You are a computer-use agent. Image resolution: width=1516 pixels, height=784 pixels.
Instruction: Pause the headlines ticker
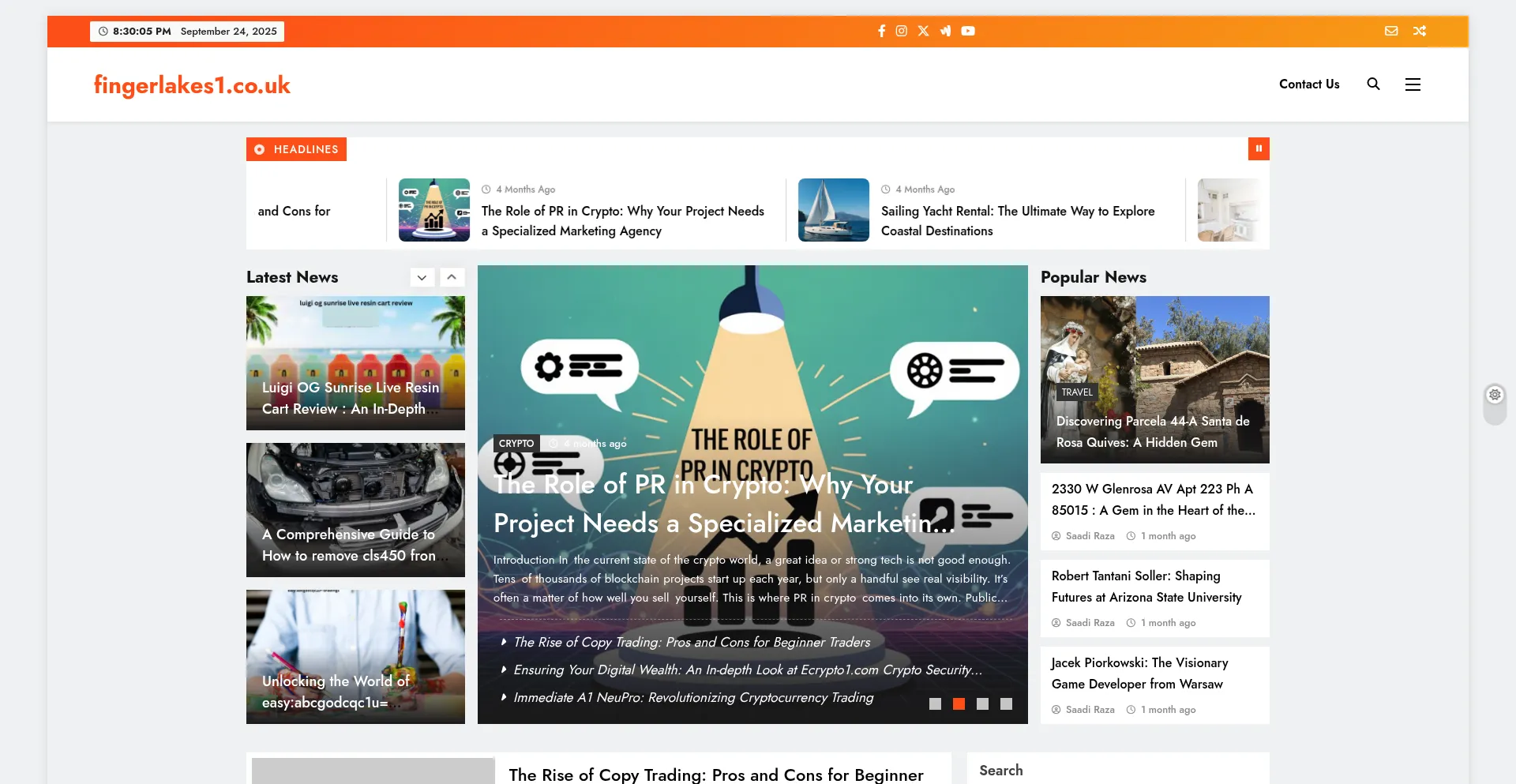click(1259, 148)
